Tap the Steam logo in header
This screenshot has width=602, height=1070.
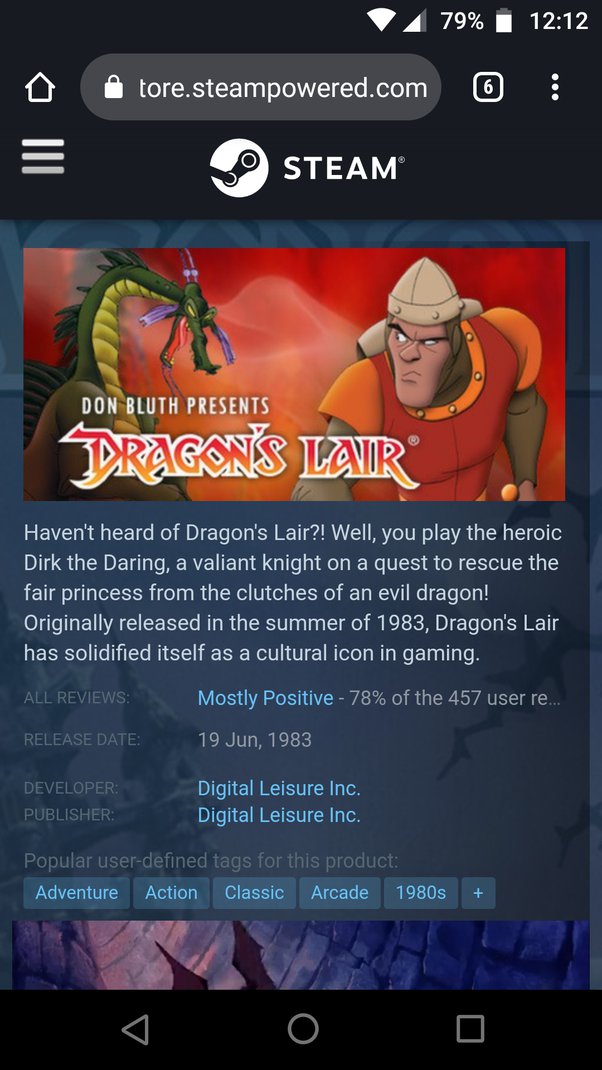[x=307, y=168]
